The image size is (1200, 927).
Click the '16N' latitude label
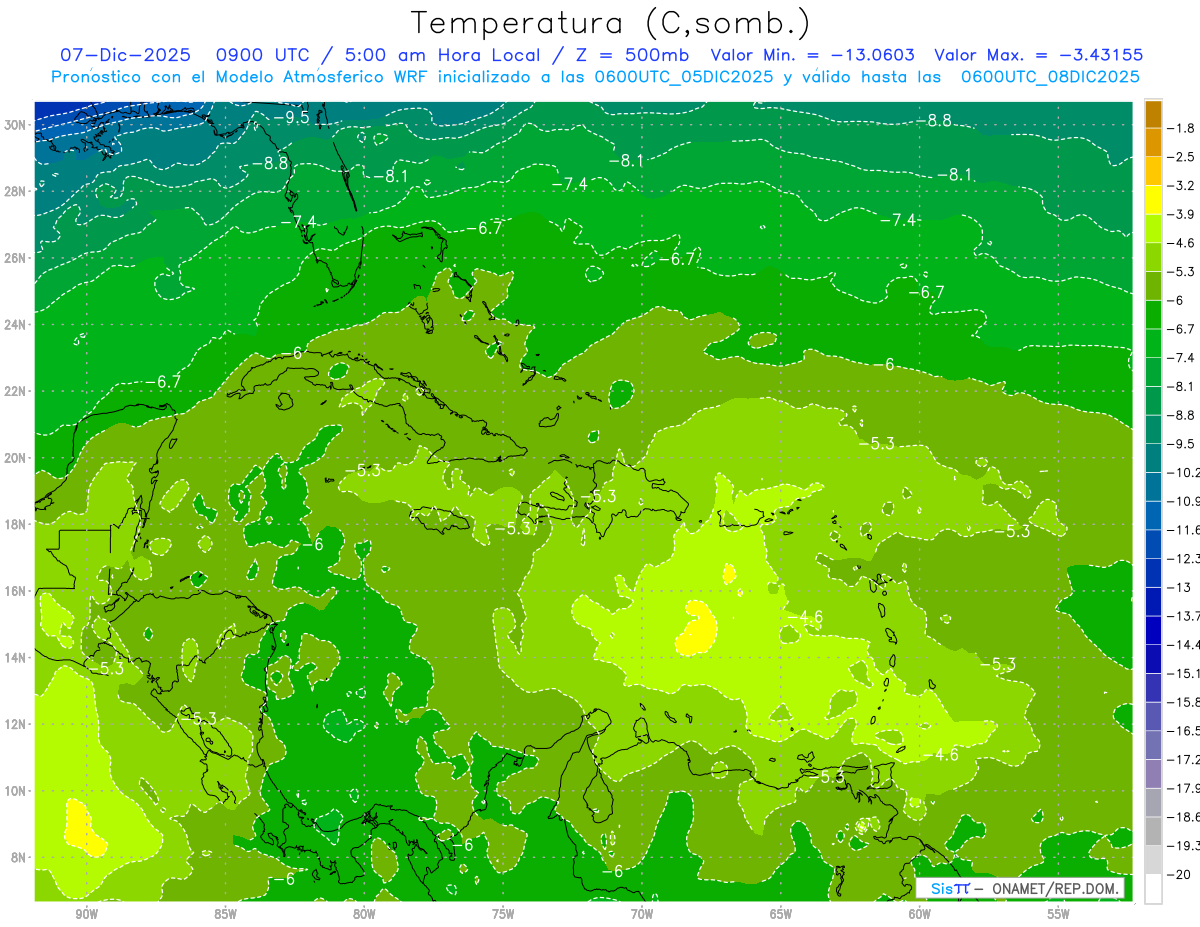(15, 591)
